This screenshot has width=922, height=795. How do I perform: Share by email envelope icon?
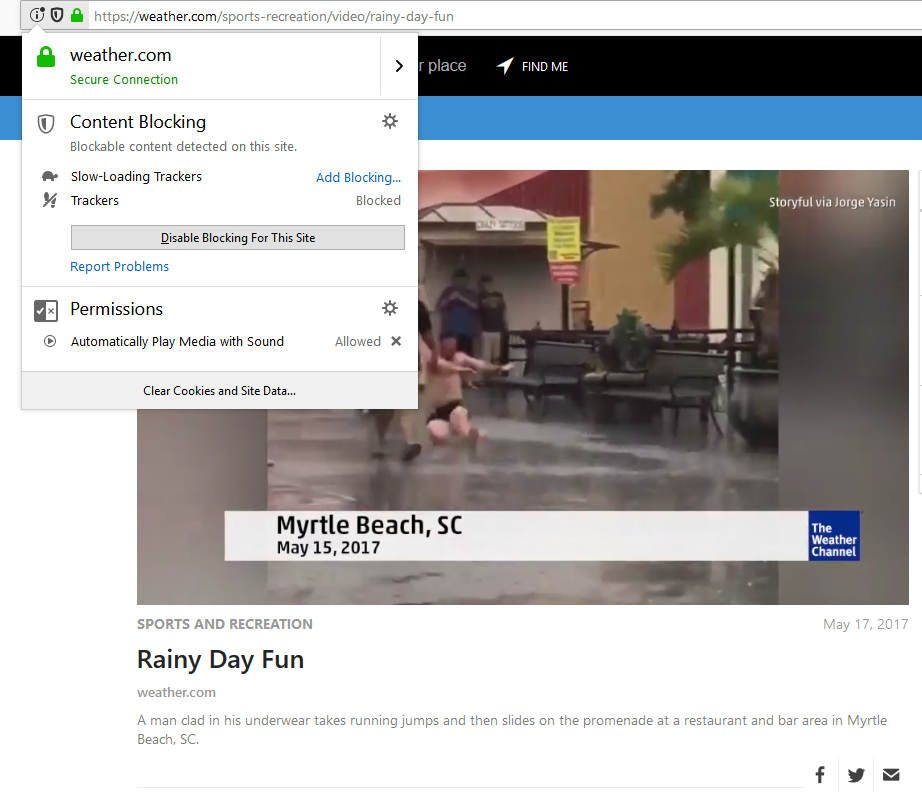pos(891,774)
